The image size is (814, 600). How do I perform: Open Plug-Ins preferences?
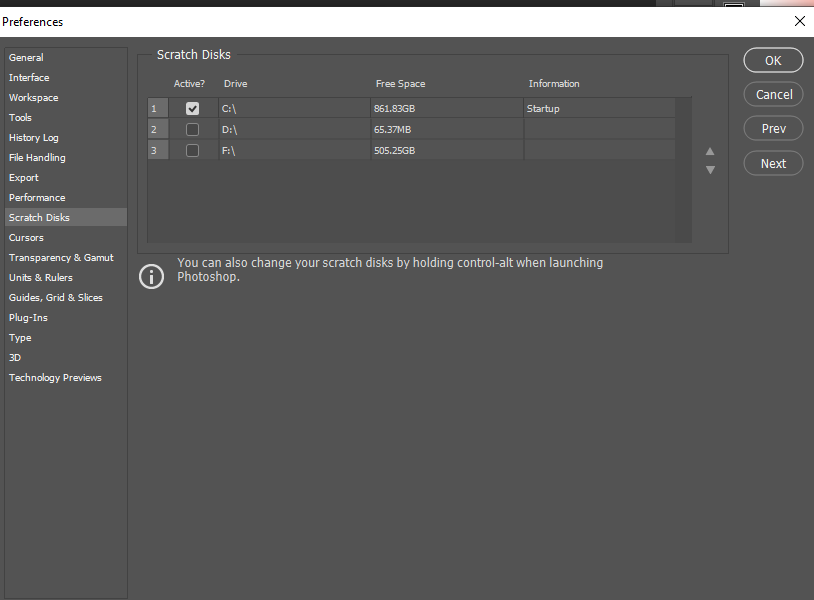point(65,317)
